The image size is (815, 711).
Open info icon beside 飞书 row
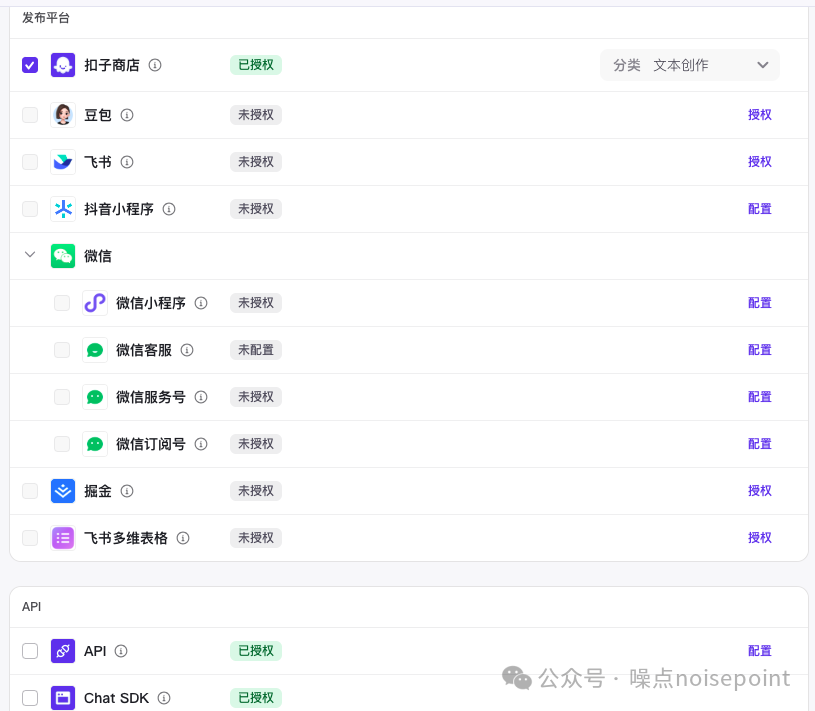coord(127,162)
